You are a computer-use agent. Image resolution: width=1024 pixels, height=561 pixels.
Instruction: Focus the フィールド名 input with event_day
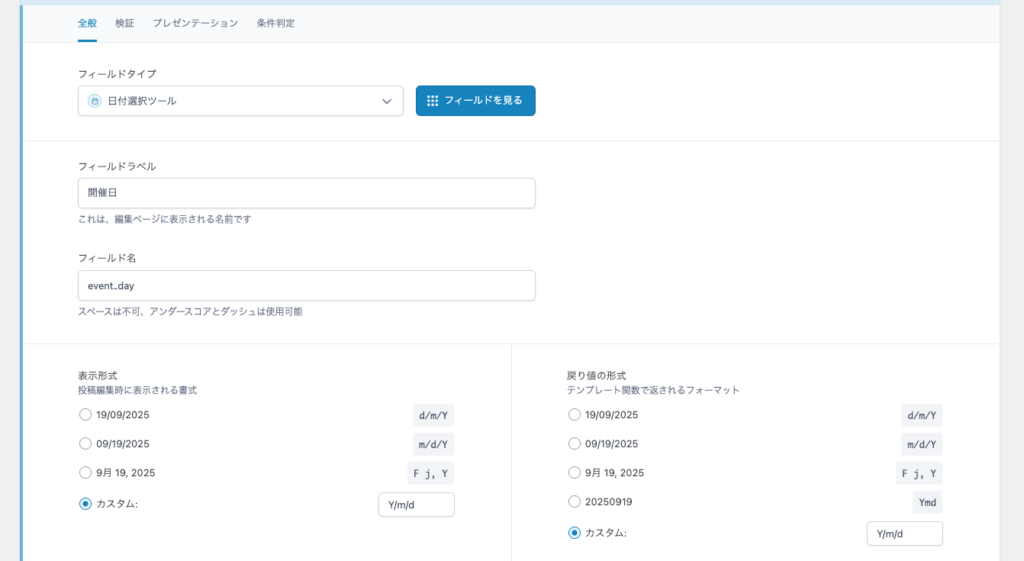pos(306,285)
